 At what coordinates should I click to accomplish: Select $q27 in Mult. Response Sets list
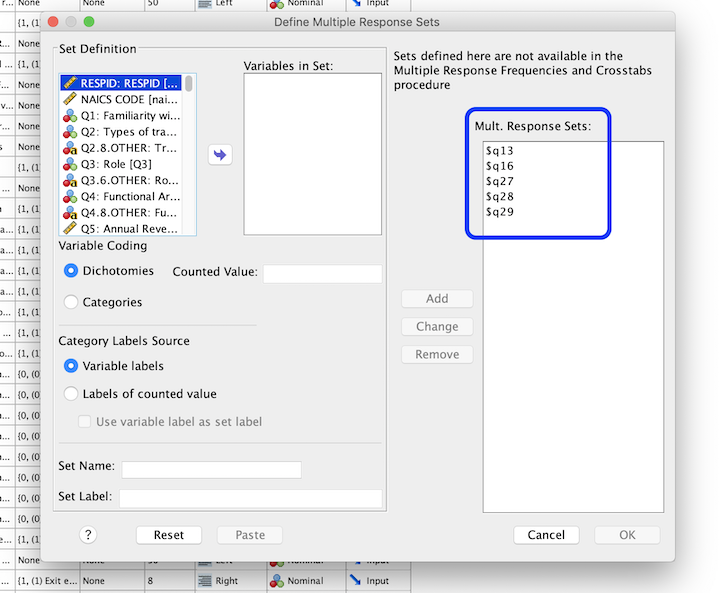click(x=500, y=181)
